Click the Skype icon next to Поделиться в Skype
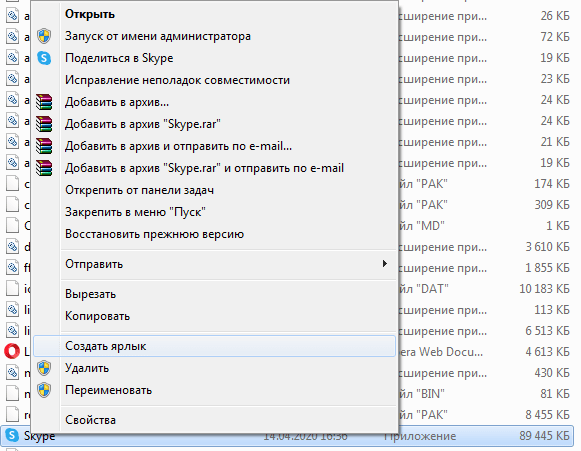This screenshot has width=581, height=451. (44, 58)
